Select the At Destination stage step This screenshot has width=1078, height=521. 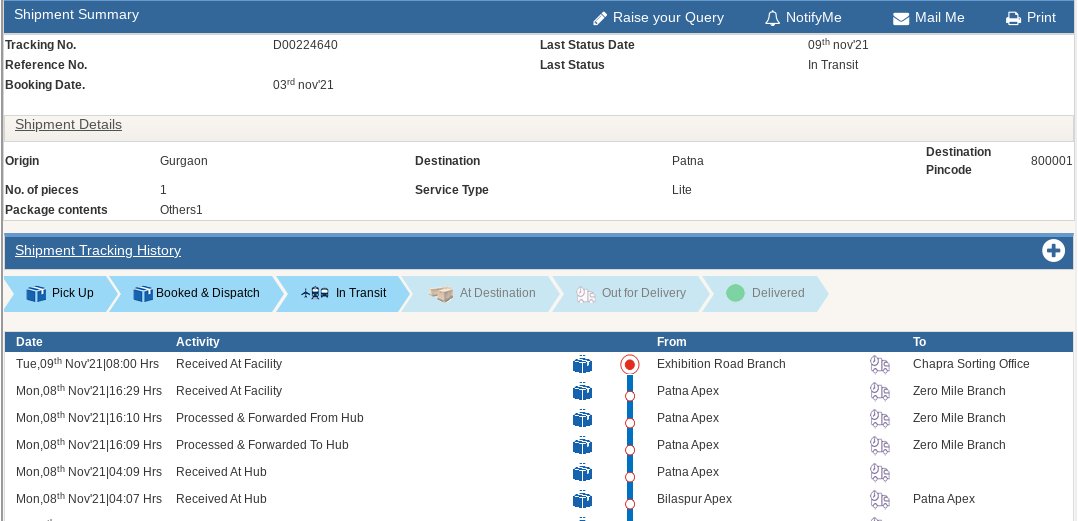481,293
